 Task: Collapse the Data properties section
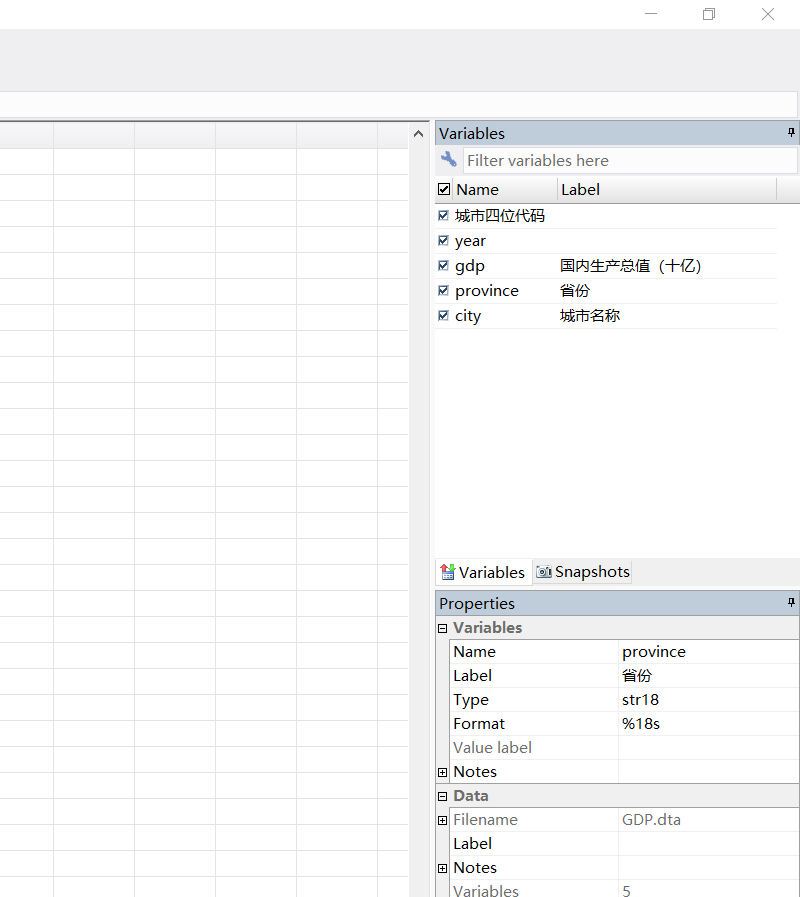pos(443,796)
